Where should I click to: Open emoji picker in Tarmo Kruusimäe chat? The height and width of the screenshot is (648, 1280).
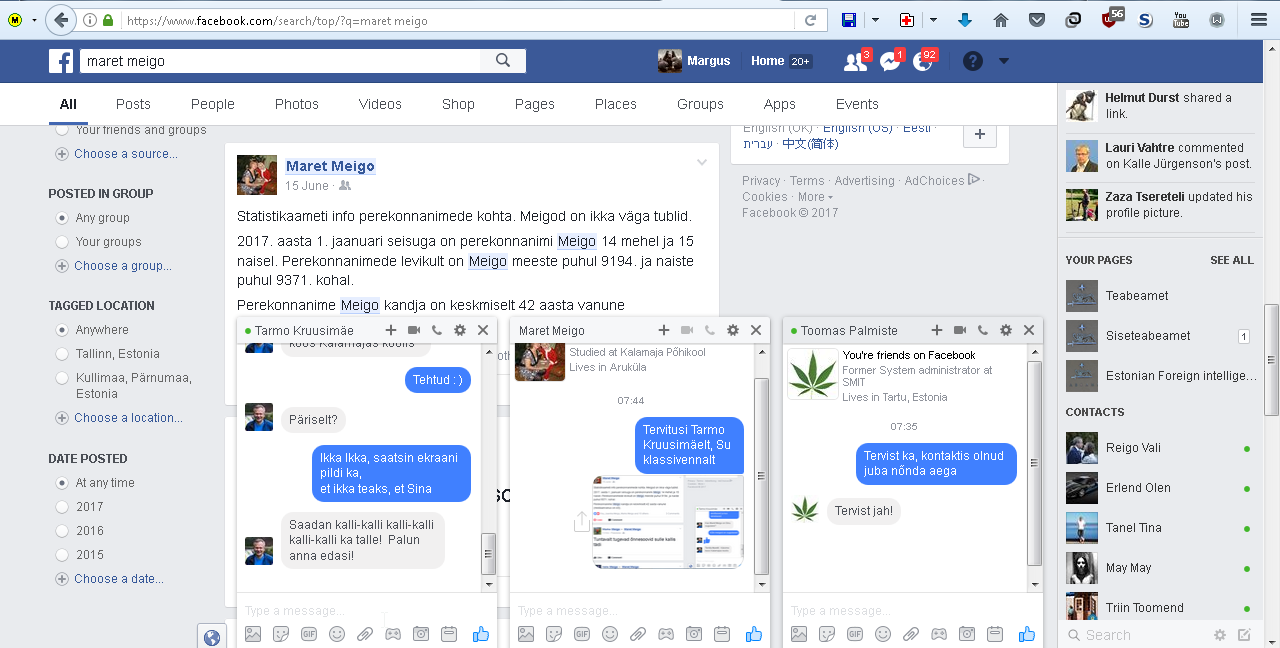[x=337, y=633]
